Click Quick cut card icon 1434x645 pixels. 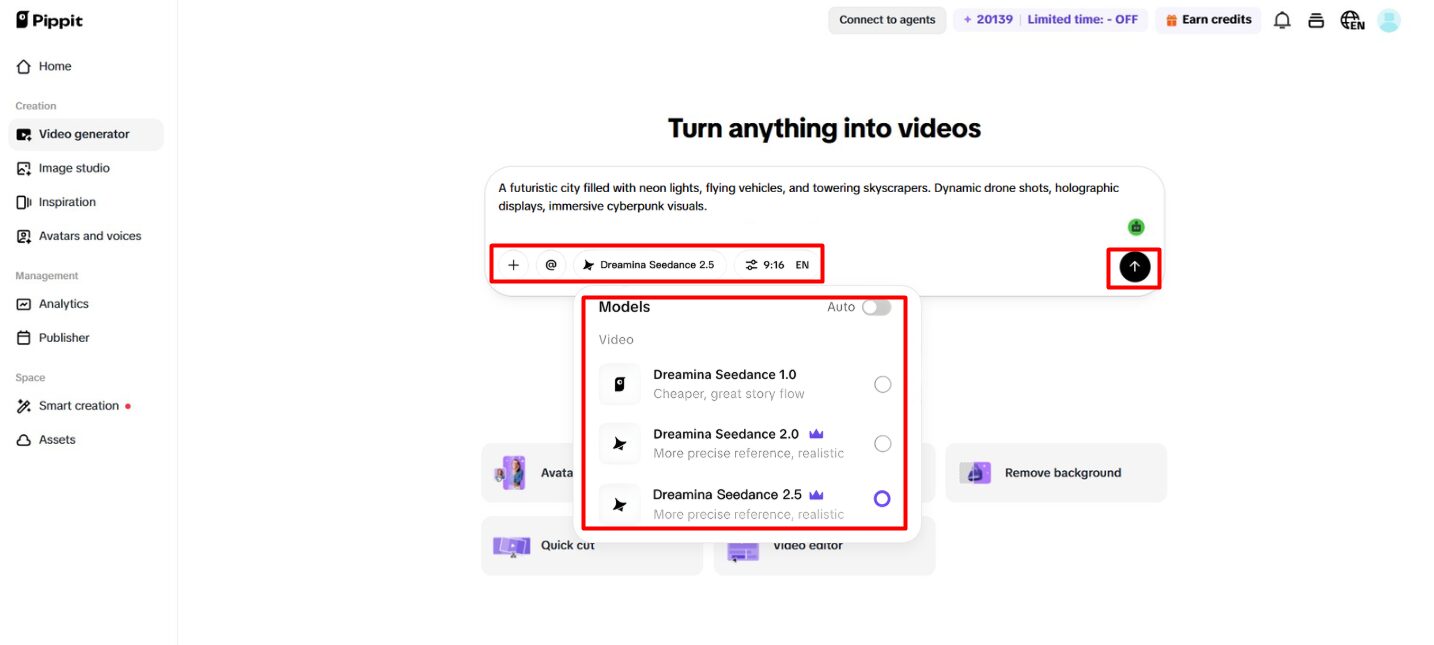511,546
